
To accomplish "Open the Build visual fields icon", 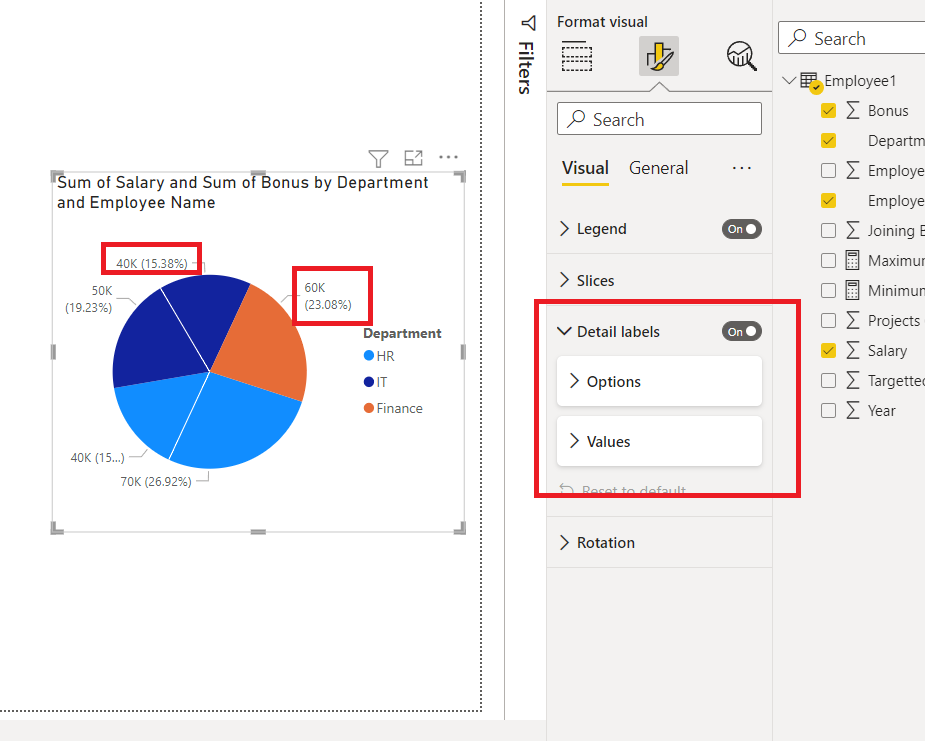I will click(576, 56).
